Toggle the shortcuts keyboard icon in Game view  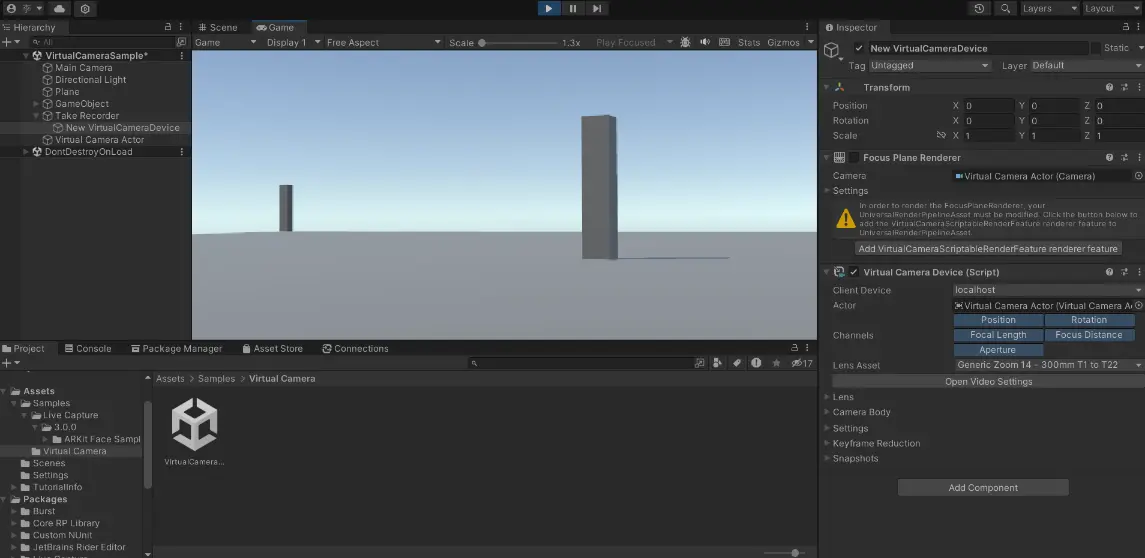(x=724, y=42)
